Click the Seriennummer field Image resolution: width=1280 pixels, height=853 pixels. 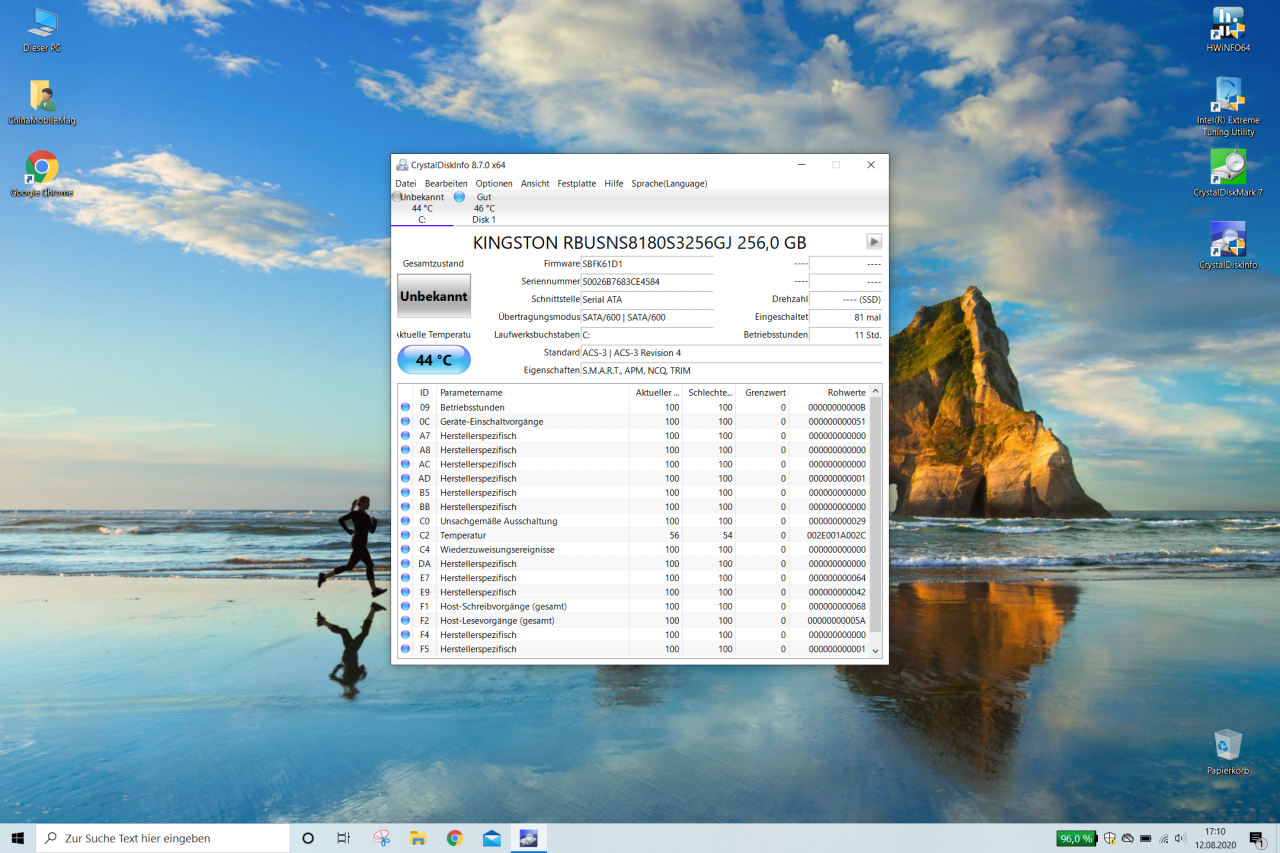click(647, 282)
